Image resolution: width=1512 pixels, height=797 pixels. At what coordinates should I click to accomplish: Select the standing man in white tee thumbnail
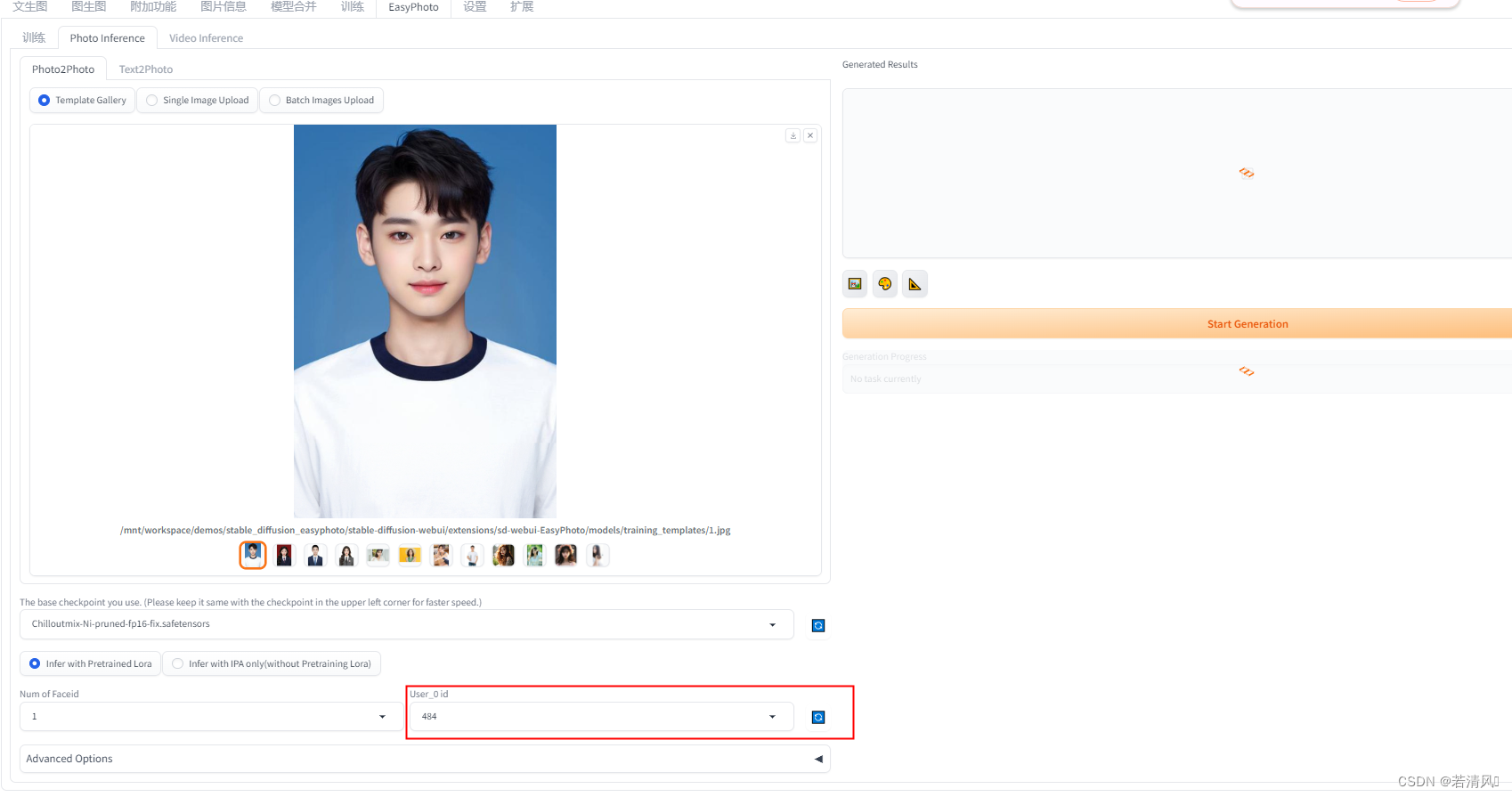pyautogui.click(x=472, y=556)
